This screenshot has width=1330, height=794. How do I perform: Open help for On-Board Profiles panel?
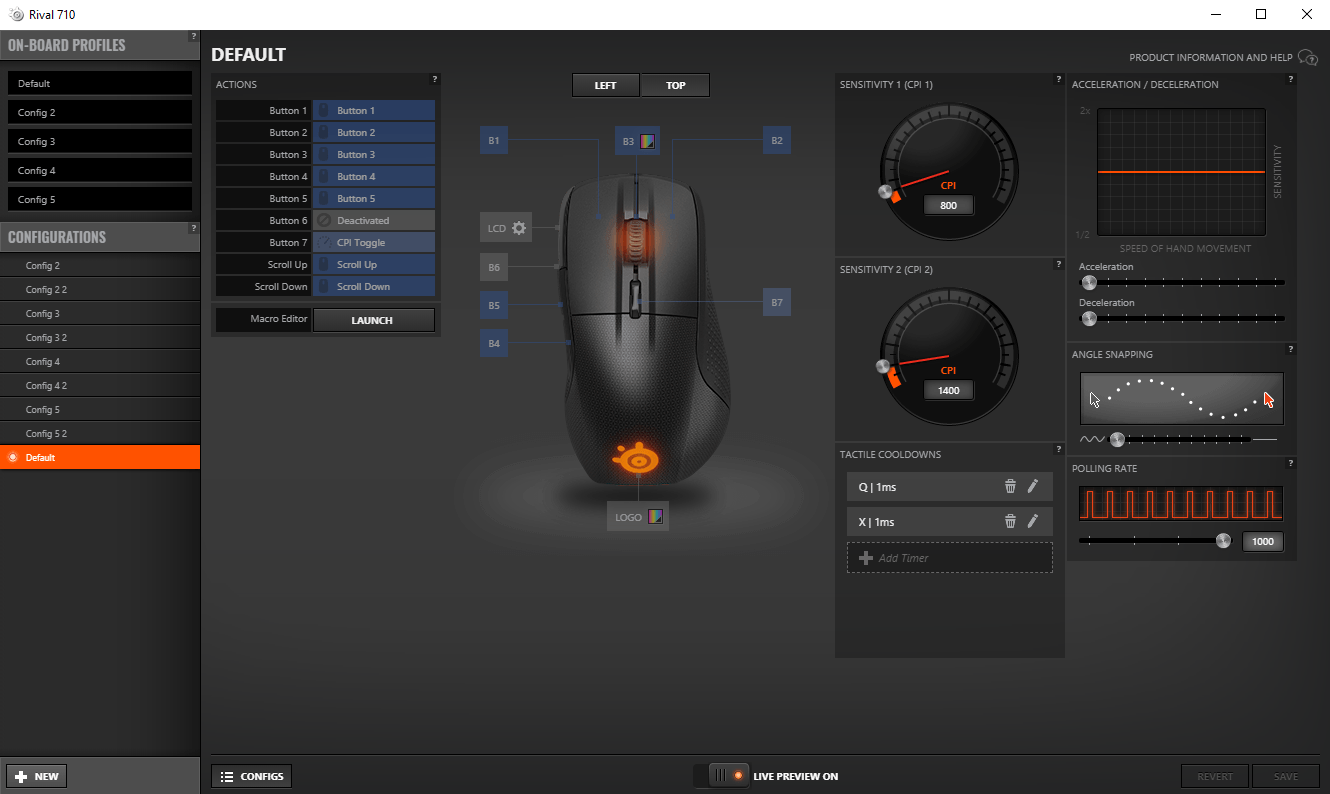[194, 36]
